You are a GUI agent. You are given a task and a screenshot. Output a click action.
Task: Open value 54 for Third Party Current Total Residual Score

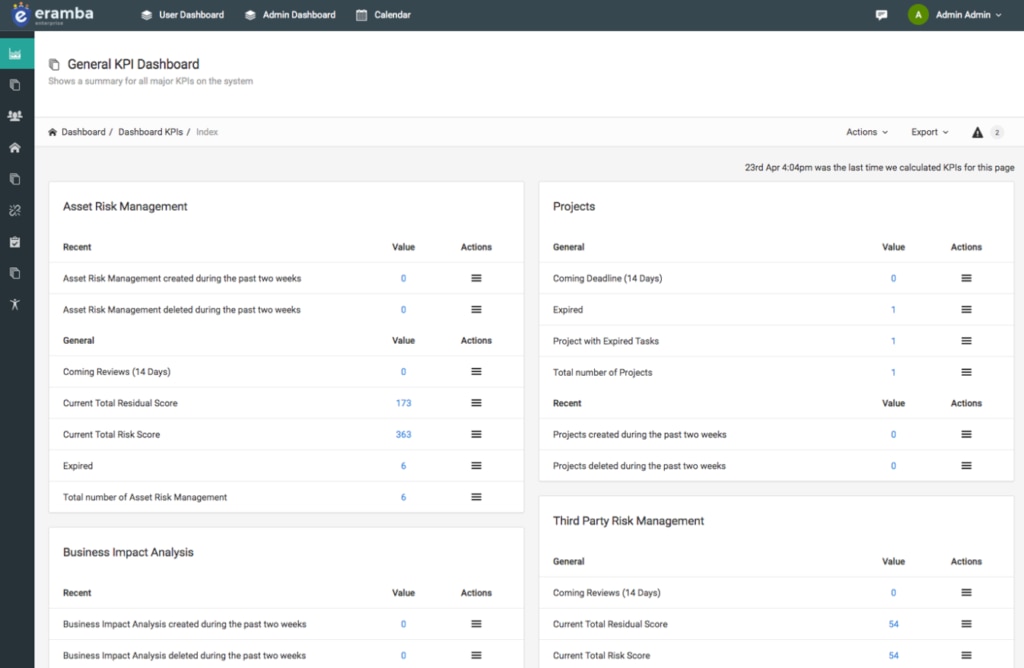pyautogui.click(x=893, y=624)
